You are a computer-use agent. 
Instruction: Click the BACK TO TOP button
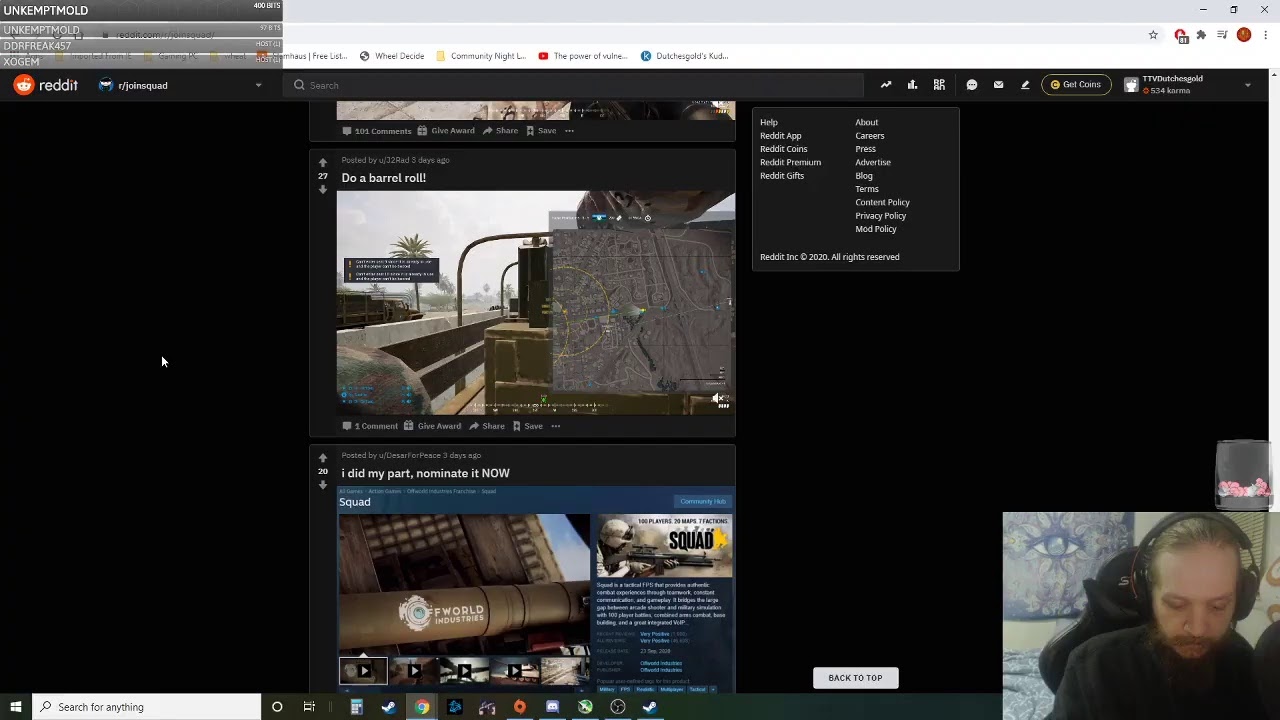(x=855, y=678)
